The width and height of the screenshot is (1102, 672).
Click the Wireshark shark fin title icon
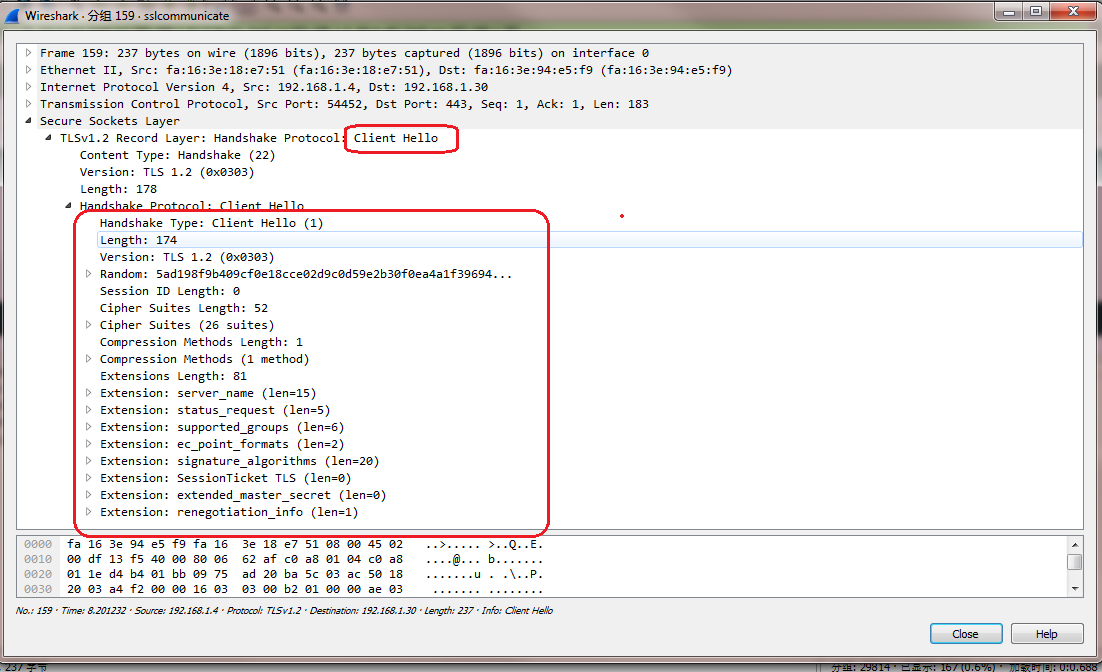click(12, 15)
